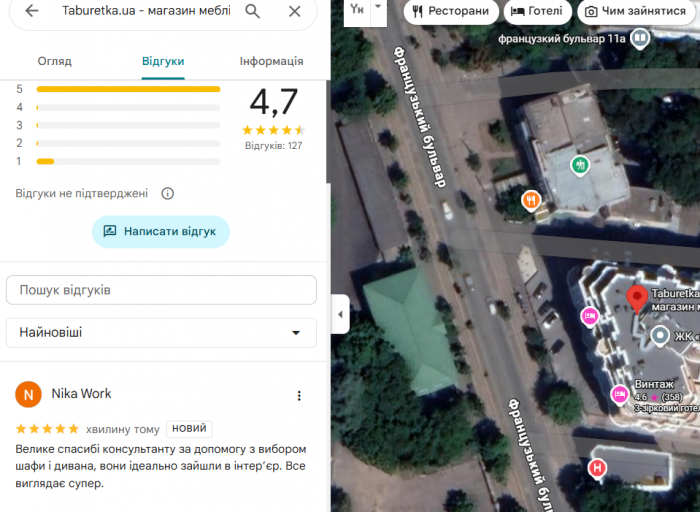Select the Ресторани category chip

[x=451, y=11]
